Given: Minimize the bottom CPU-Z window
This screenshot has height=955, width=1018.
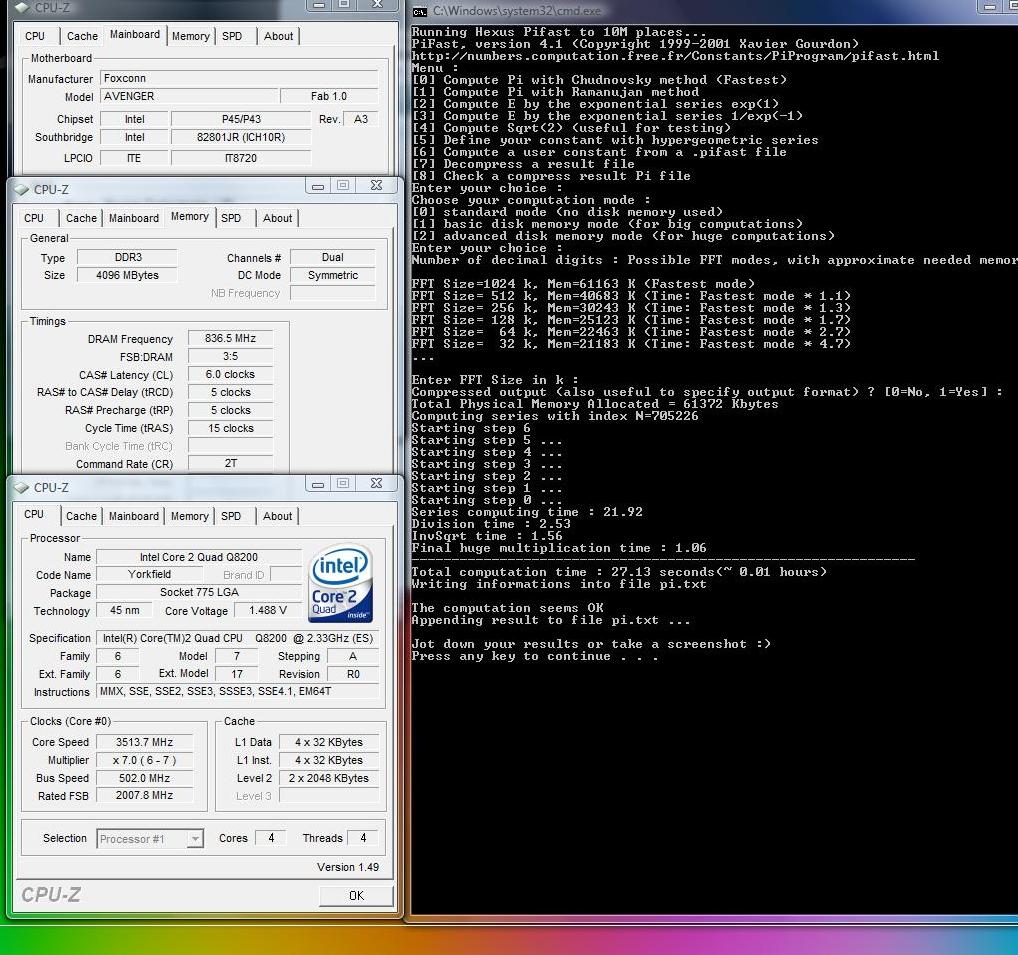Looking at the screenshot, I should tap(318, 484).
